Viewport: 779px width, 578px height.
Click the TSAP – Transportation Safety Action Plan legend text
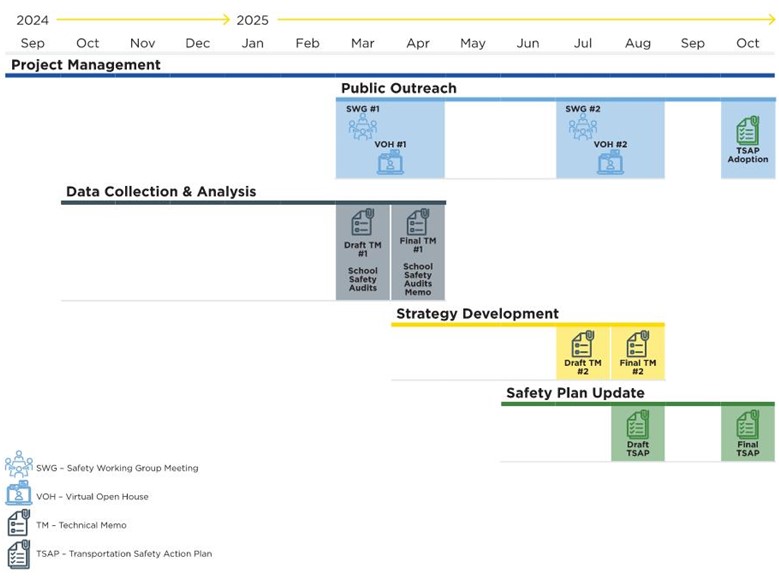point(124,554)
